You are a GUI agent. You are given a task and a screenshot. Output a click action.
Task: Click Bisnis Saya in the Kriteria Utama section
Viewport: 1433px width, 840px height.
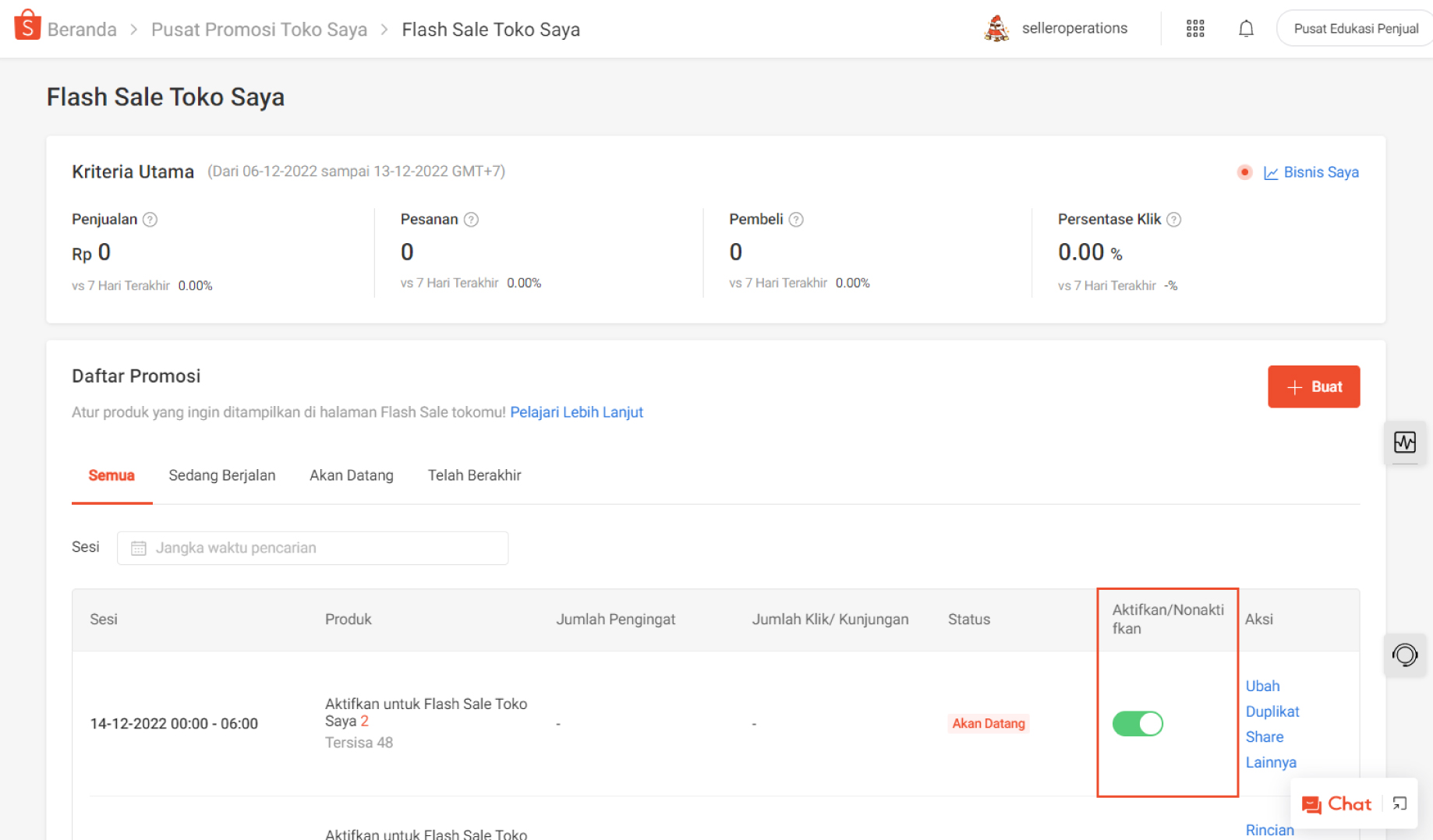(1320, 171)
